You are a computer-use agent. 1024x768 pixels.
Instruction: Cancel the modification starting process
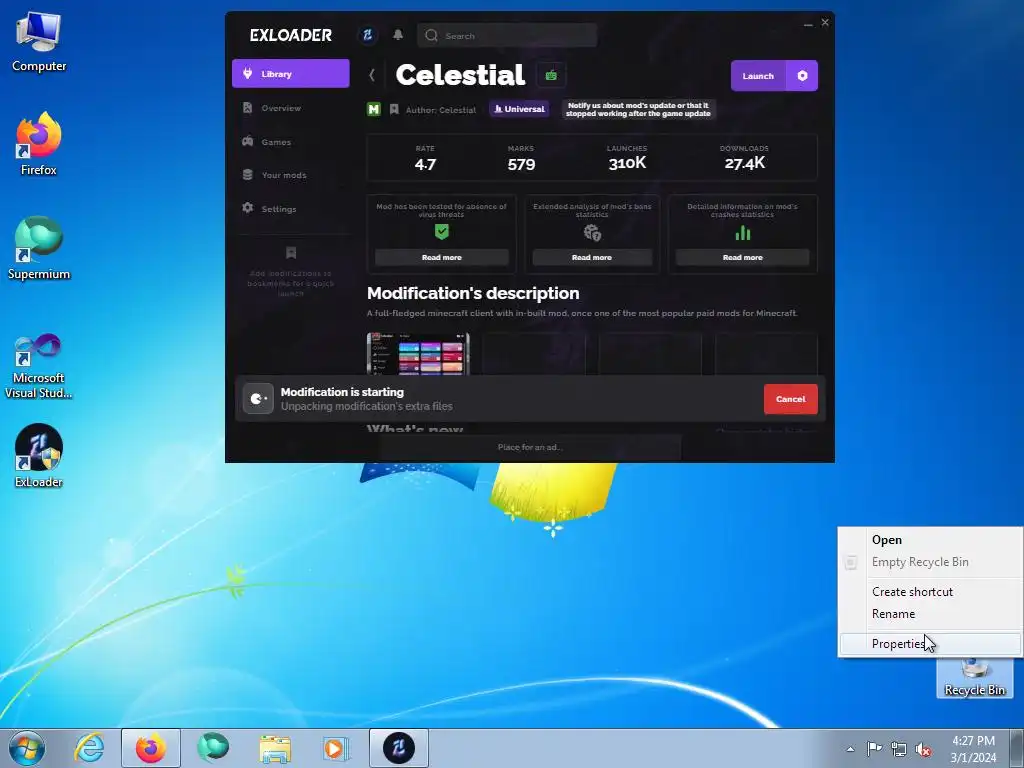[790, 399]
